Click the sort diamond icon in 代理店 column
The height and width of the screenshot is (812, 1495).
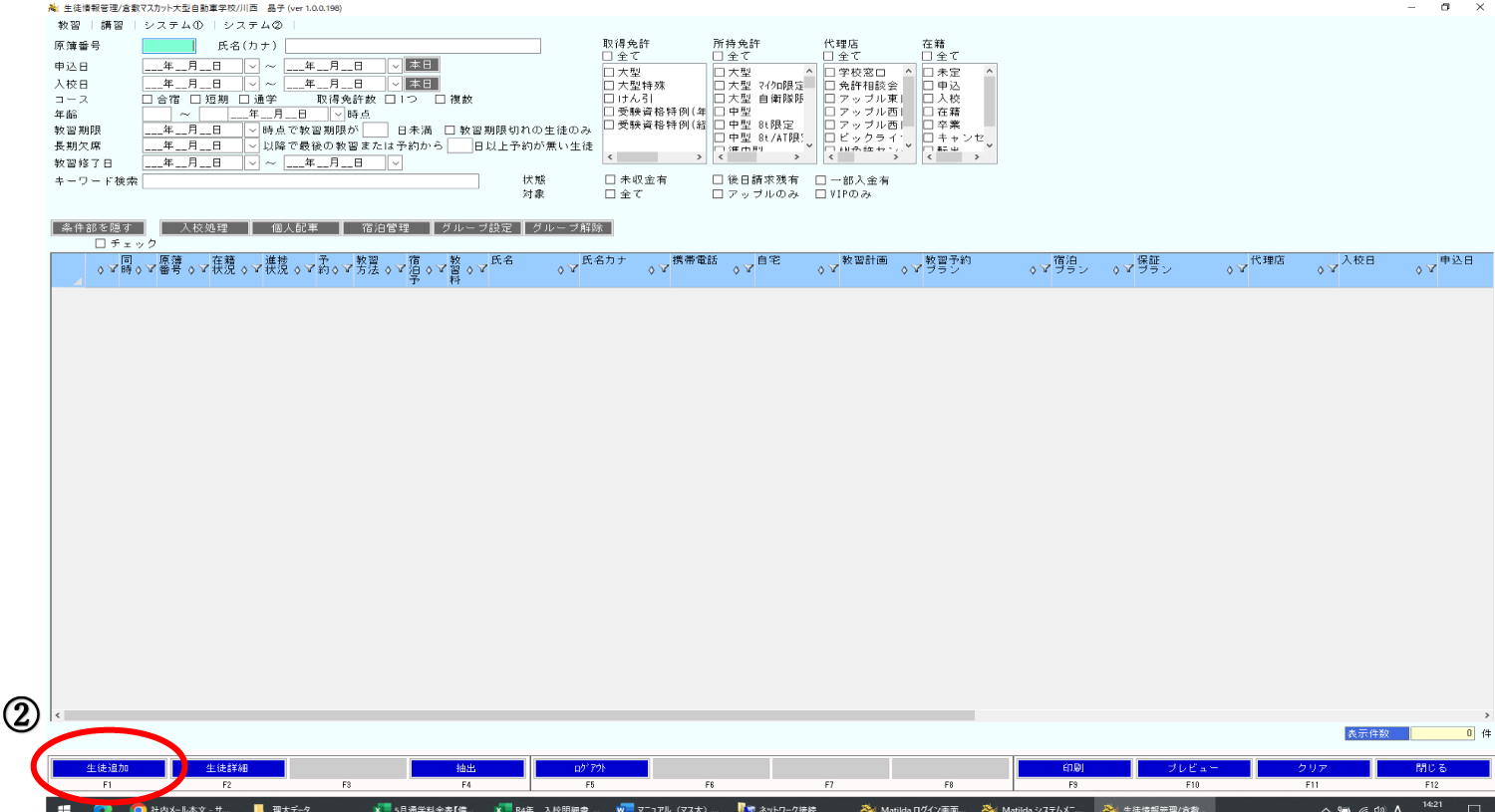(x=1320, y=270)
